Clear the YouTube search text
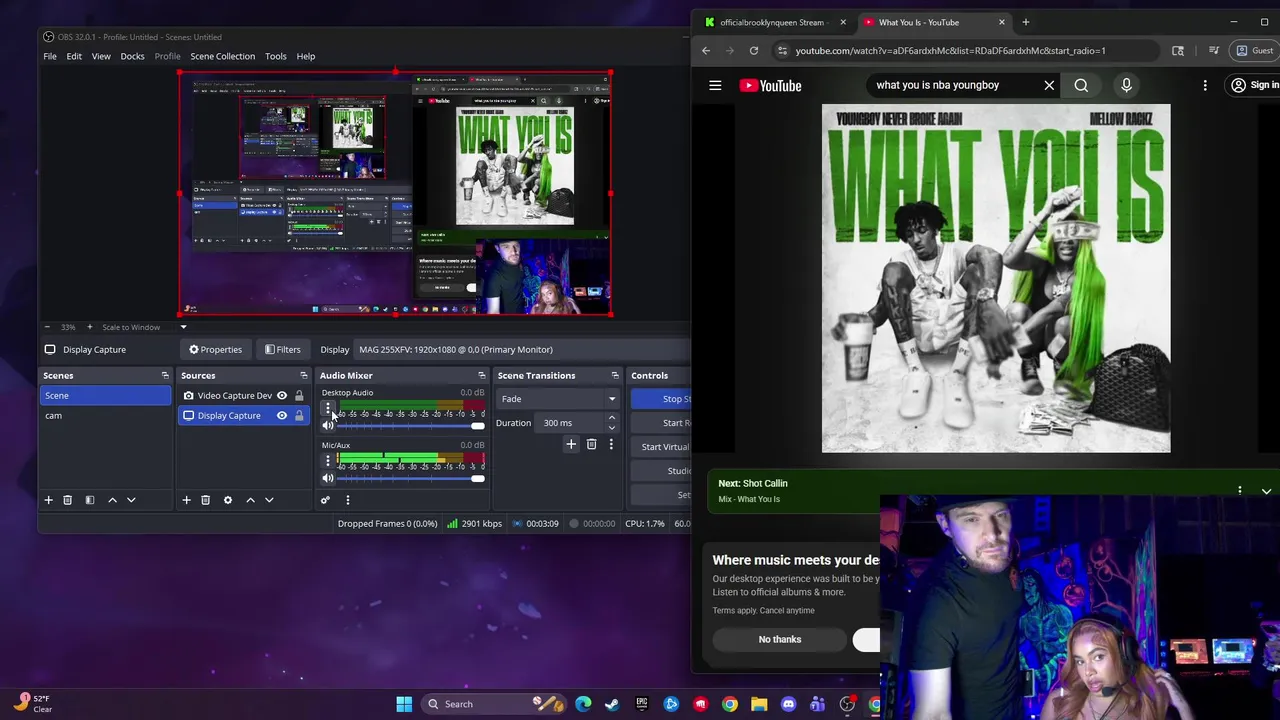Screen dimensions: 1280x720 pos(1049,85)
